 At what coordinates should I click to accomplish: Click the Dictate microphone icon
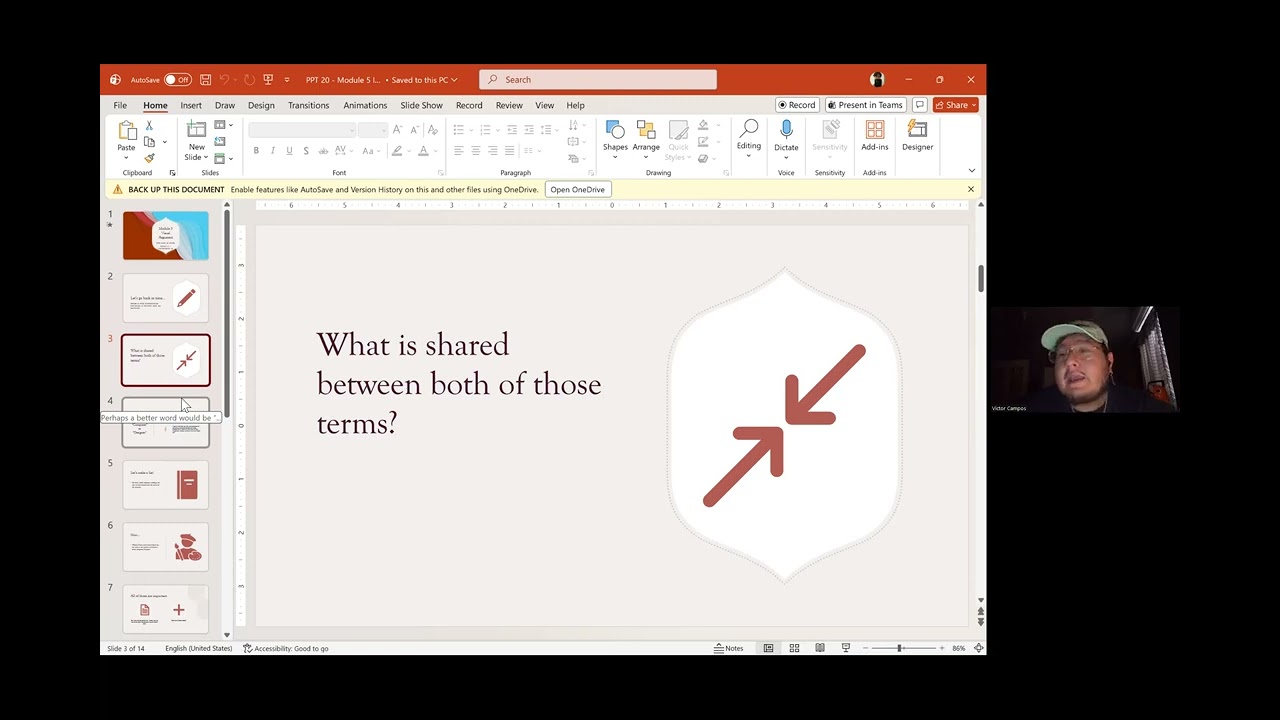pos(786,131)
